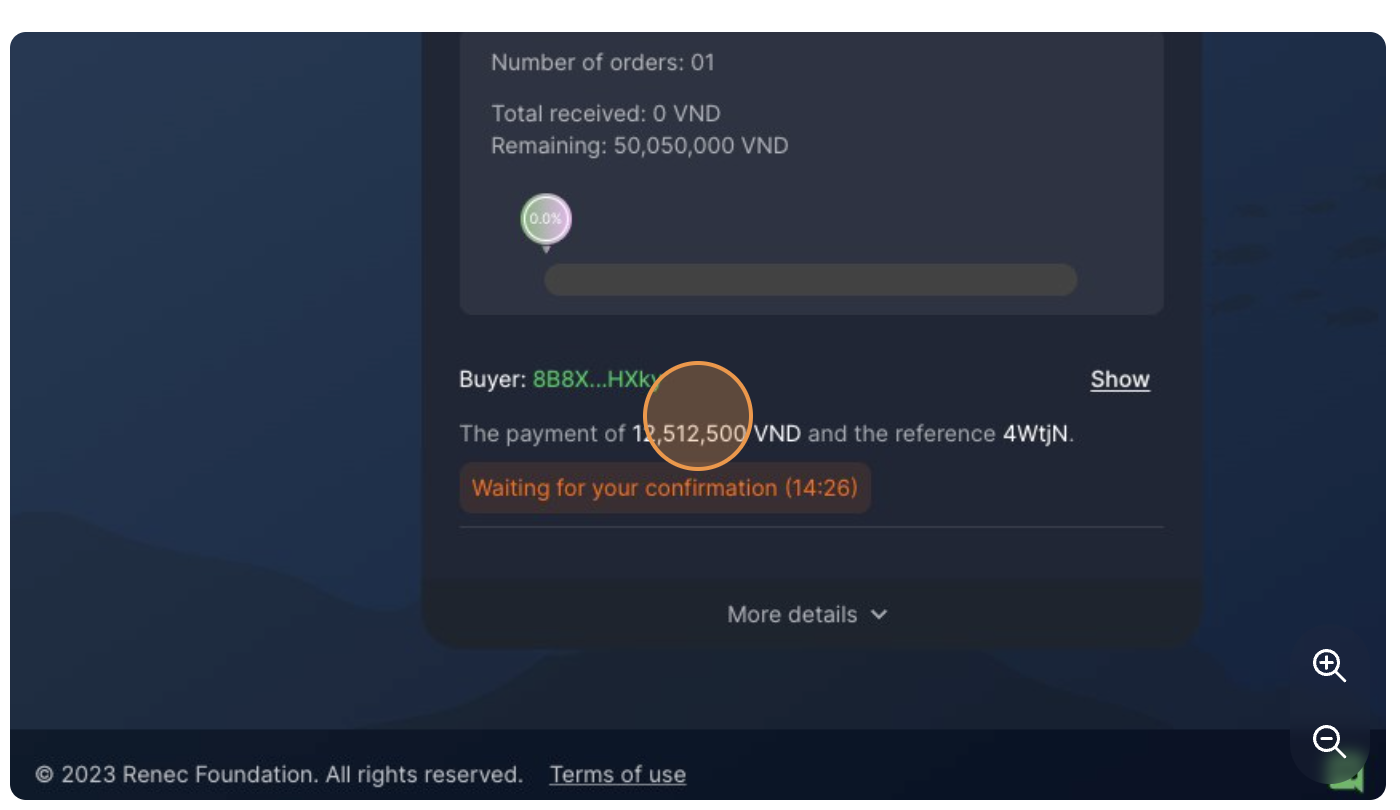The width and height of the screenshot is (1400, 810).
Task: Click the zoom in magnifier icon
Action: (x=1329, y=665)
